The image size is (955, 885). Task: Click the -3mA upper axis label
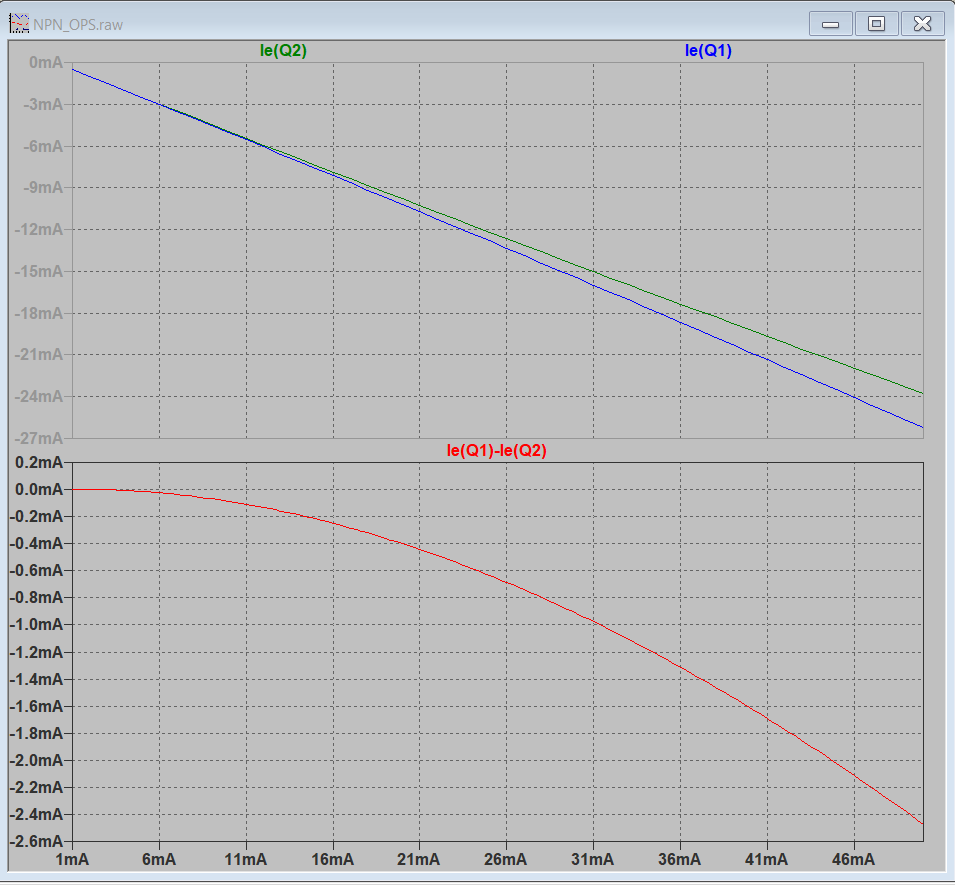43,104
